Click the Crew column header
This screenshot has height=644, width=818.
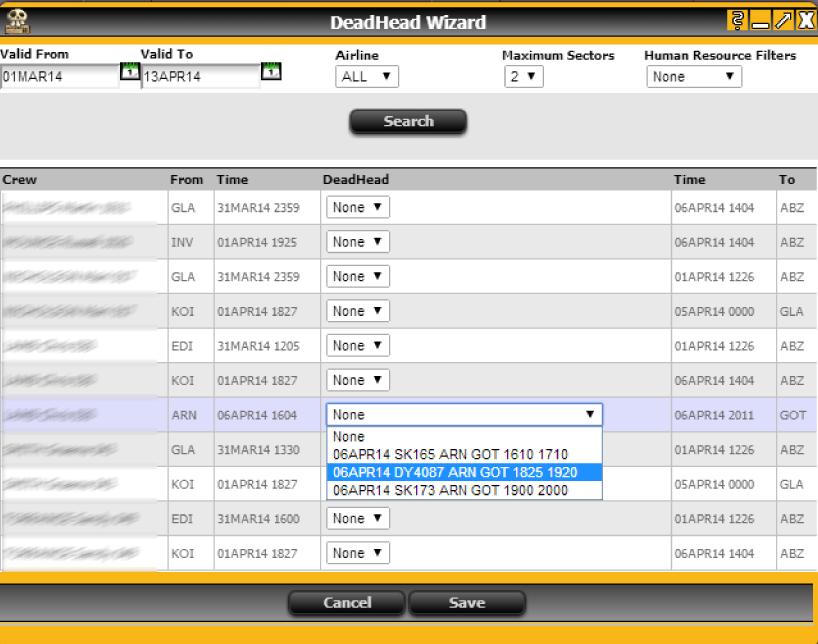(x=19, y=180)
